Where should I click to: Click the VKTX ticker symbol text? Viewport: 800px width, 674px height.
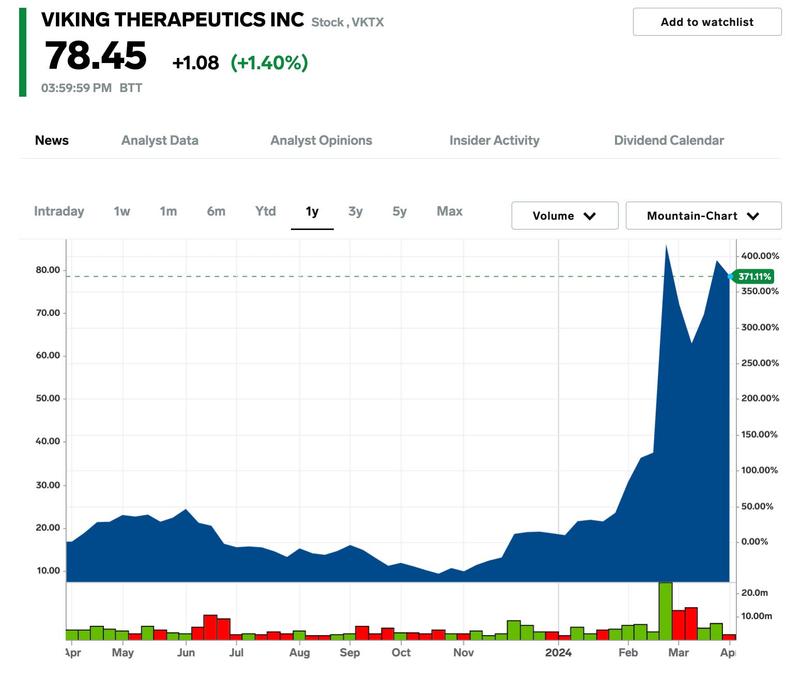(x=367, y=22)
